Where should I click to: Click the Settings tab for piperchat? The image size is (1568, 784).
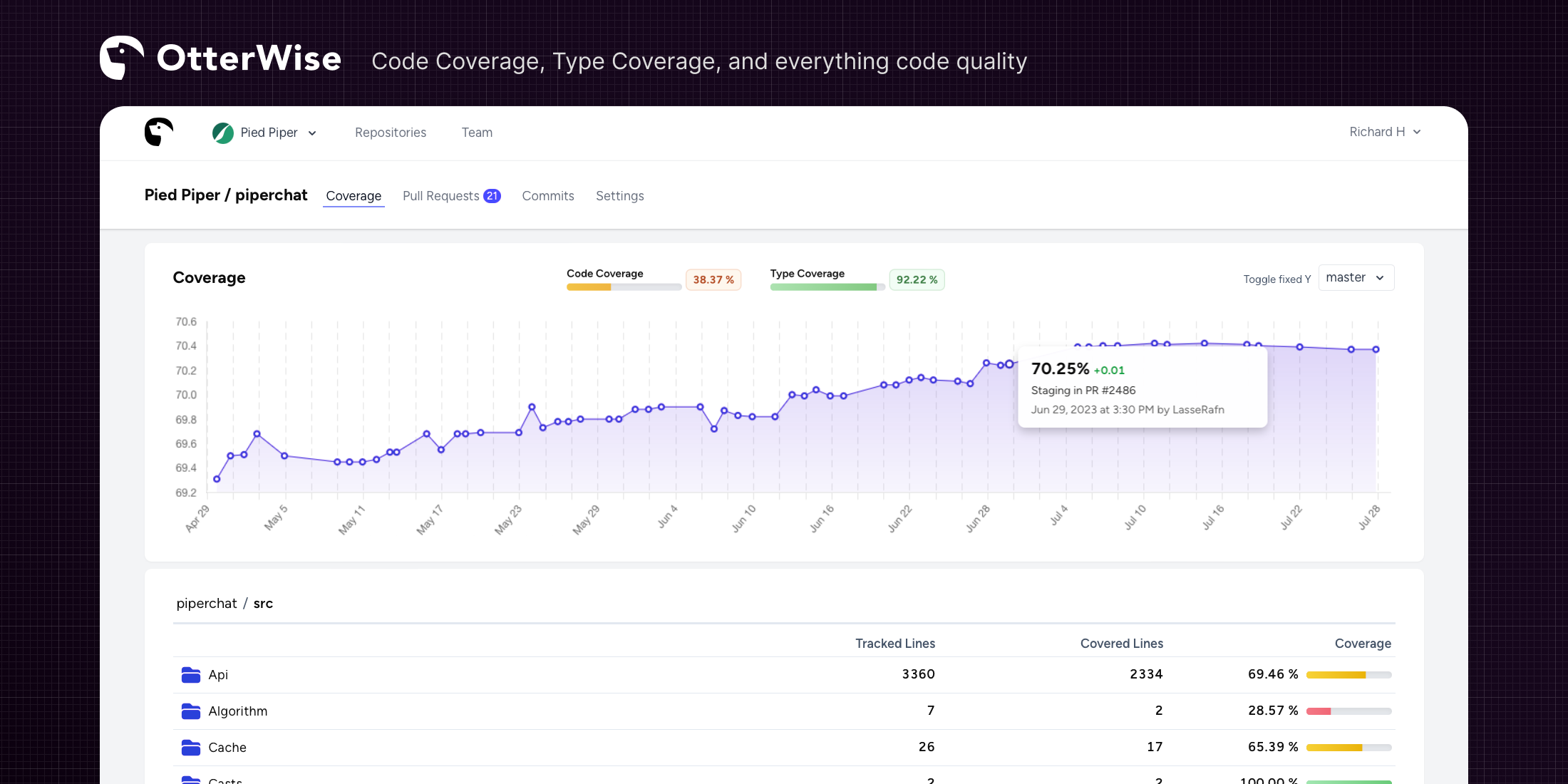pos(619,195)
